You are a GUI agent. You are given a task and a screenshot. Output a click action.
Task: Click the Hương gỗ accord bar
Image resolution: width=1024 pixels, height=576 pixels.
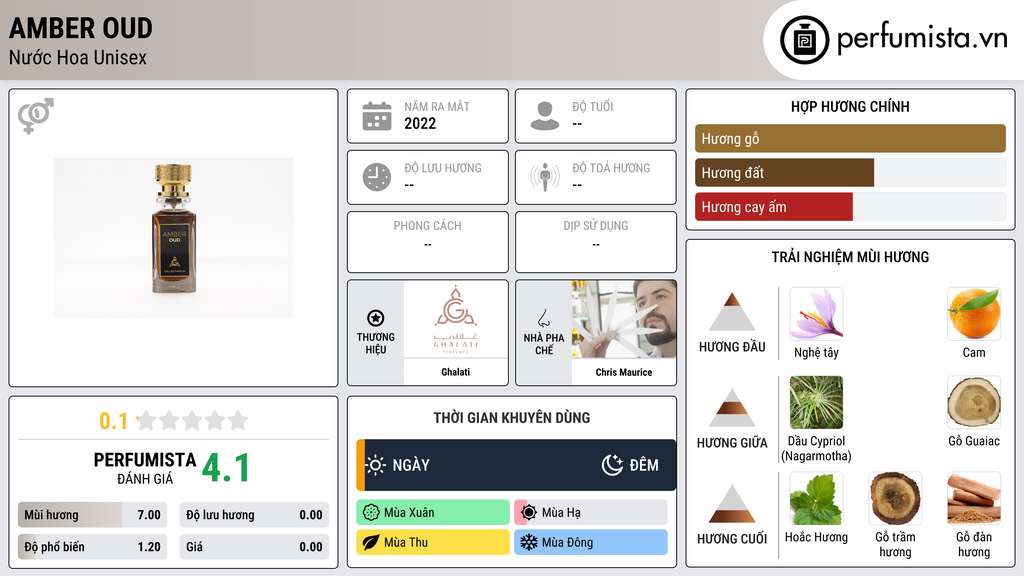850,138
